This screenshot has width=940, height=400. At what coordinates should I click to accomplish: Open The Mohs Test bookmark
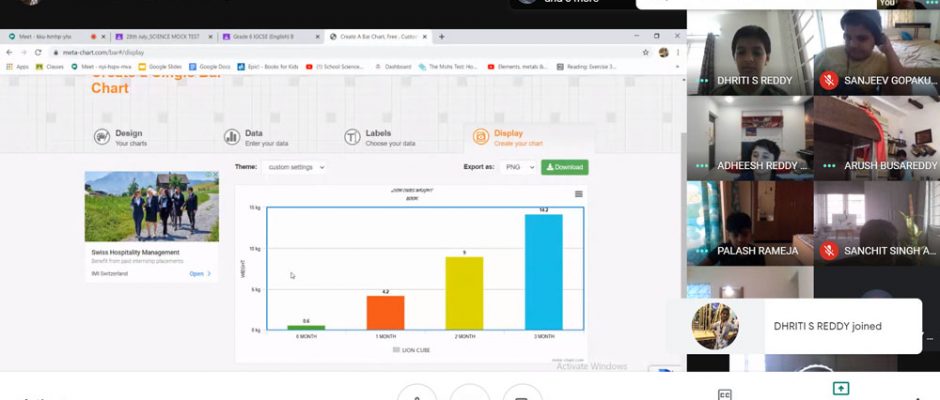(x=448, y=67)
